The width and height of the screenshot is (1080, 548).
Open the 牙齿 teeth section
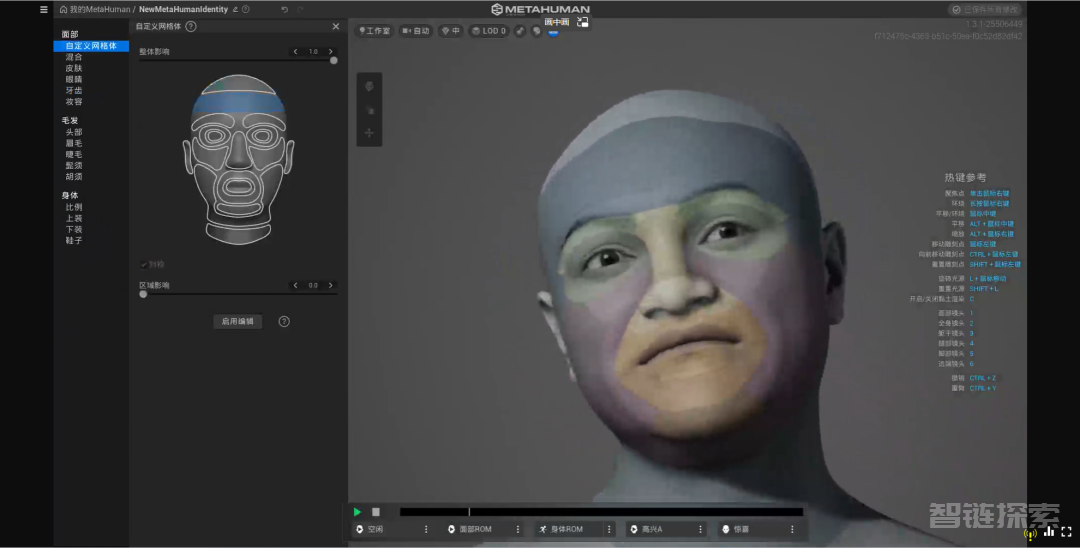coord(74,90)
